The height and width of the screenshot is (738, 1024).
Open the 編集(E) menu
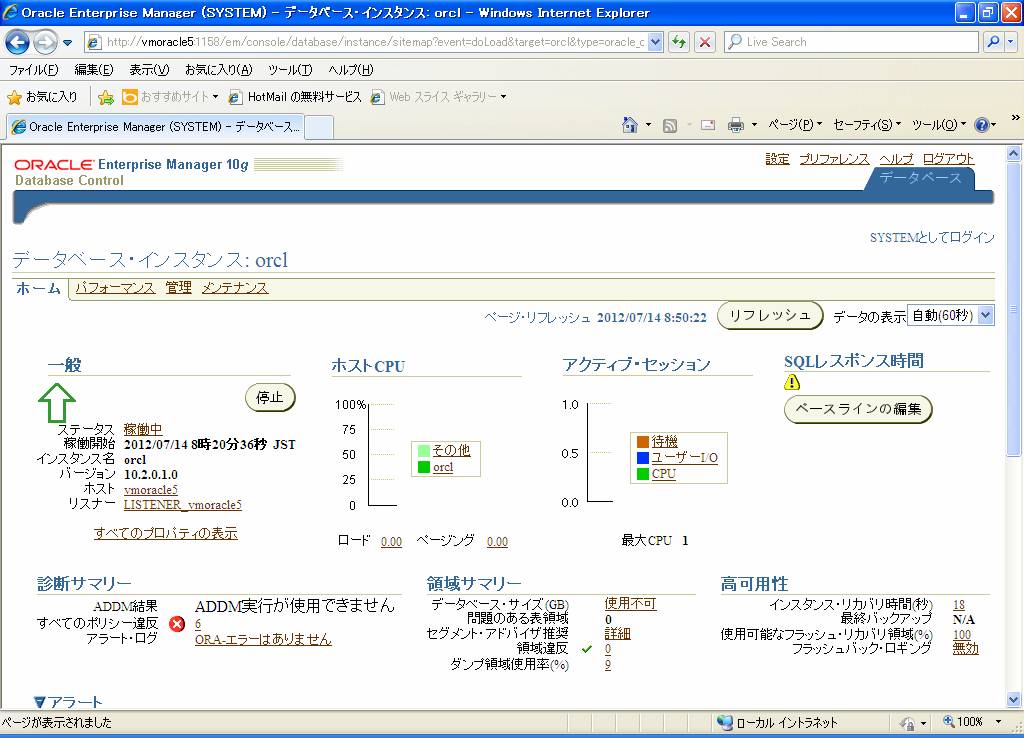(93, 70)
